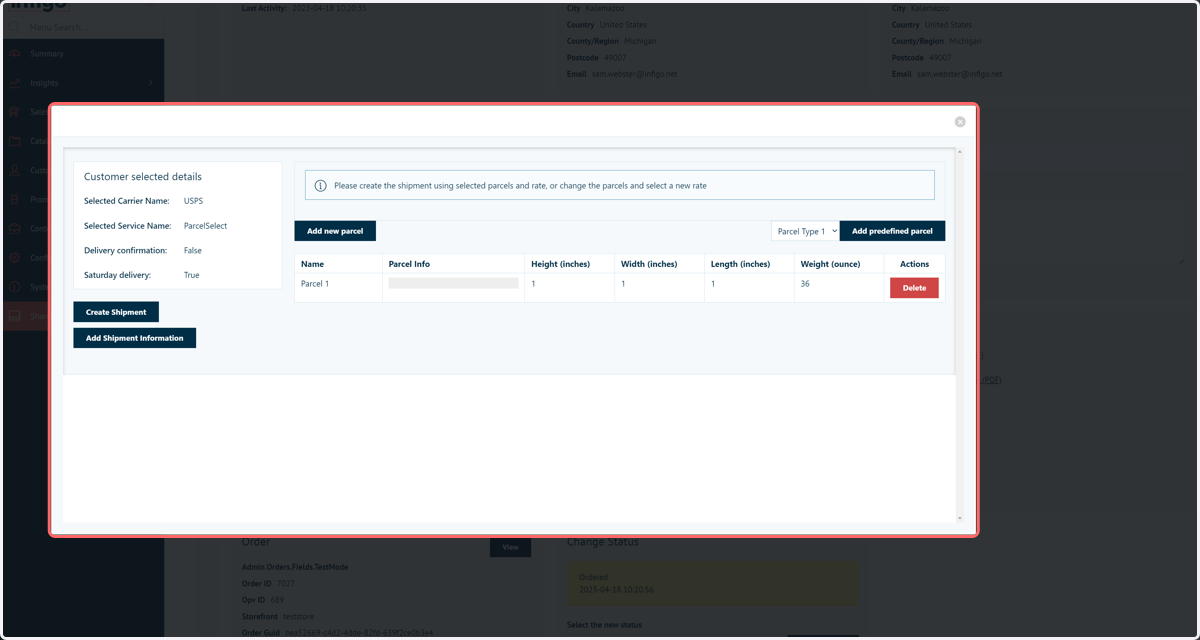This screenshot has width=1200, height=640.
Task: Click the Saturday delivery value 'True'
Action: [x=192, y=275]
